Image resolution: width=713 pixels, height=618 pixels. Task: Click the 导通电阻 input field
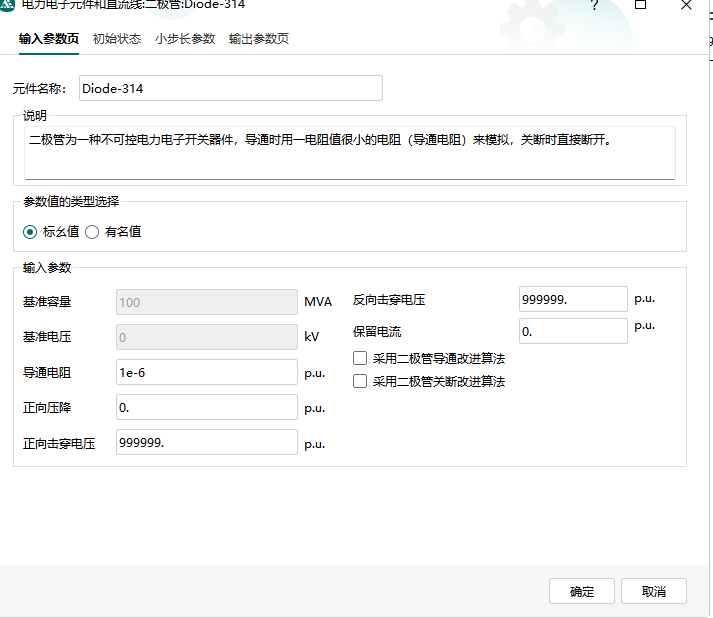206,372
